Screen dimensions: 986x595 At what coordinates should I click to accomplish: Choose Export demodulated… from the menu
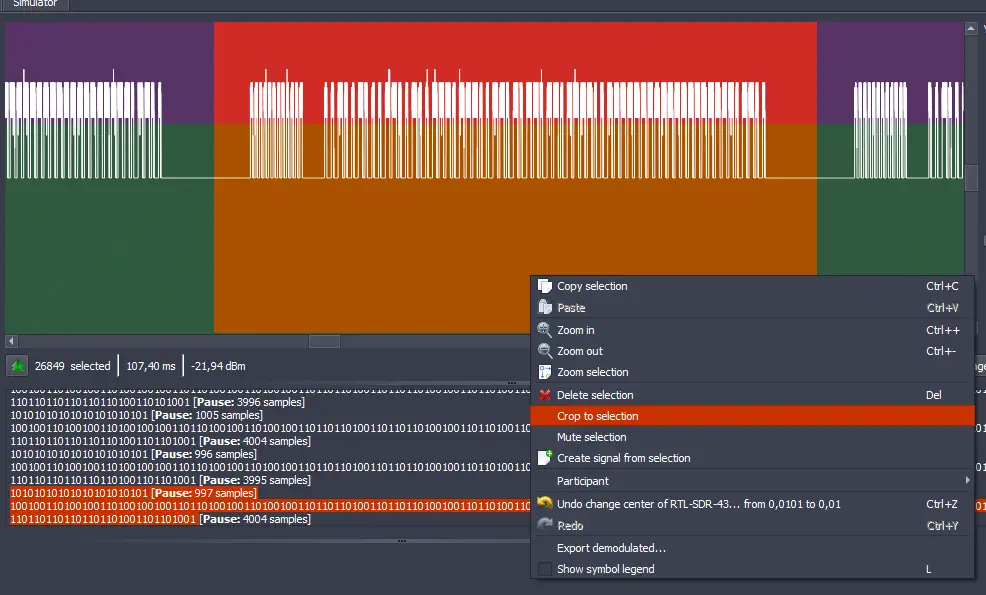point(611,548)
